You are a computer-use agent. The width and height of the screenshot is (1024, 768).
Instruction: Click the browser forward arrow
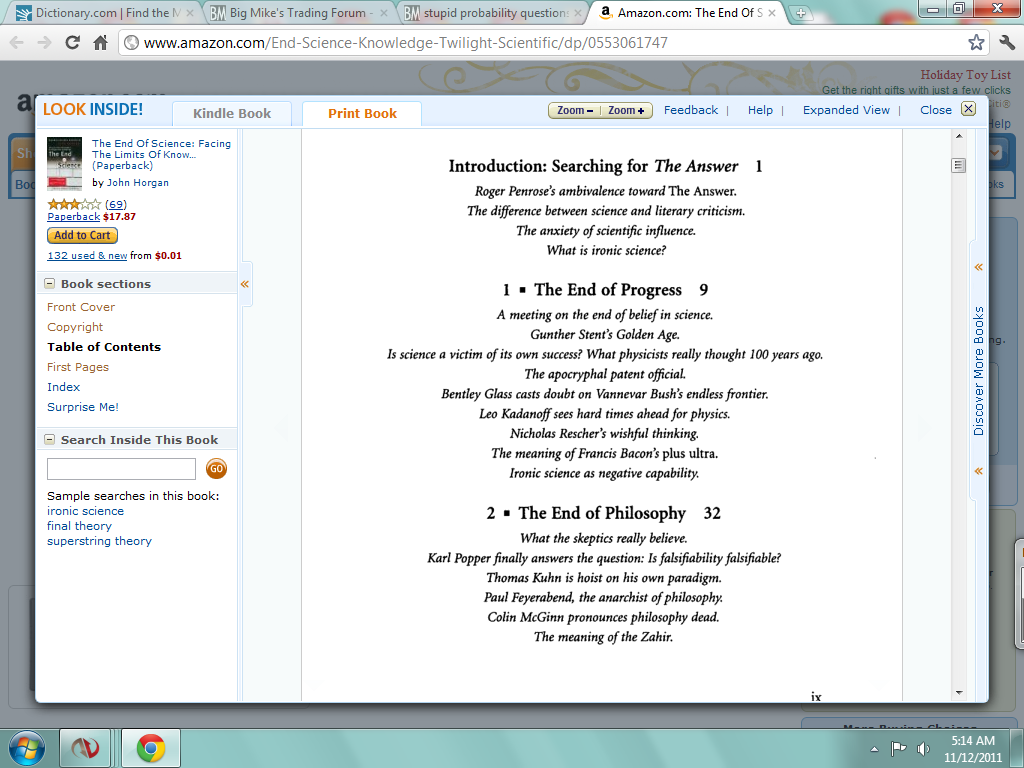click(44, 43)
